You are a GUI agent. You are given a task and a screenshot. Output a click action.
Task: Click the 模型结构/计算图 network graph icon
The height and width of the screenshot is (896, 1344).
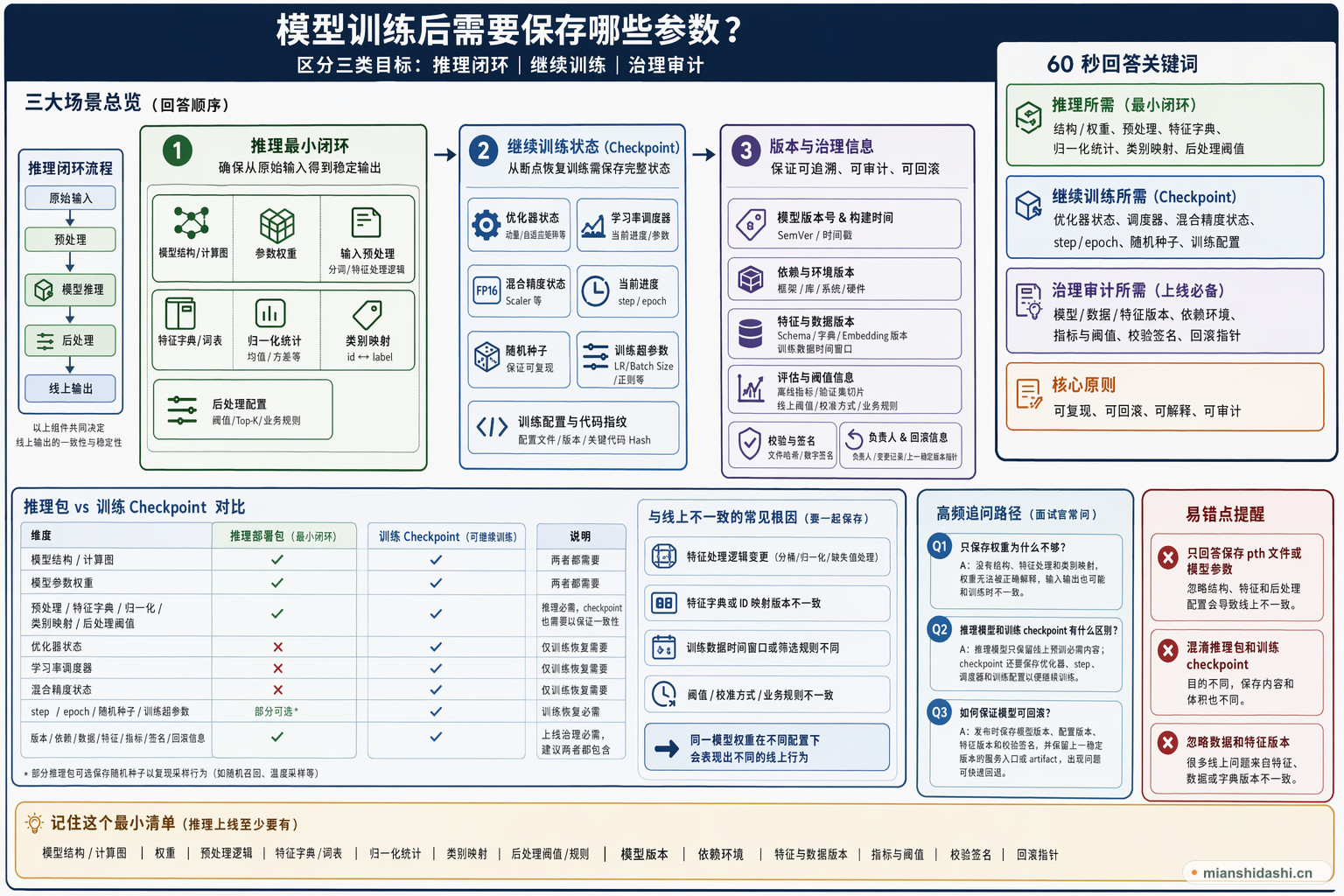click(x=191, y=223)
